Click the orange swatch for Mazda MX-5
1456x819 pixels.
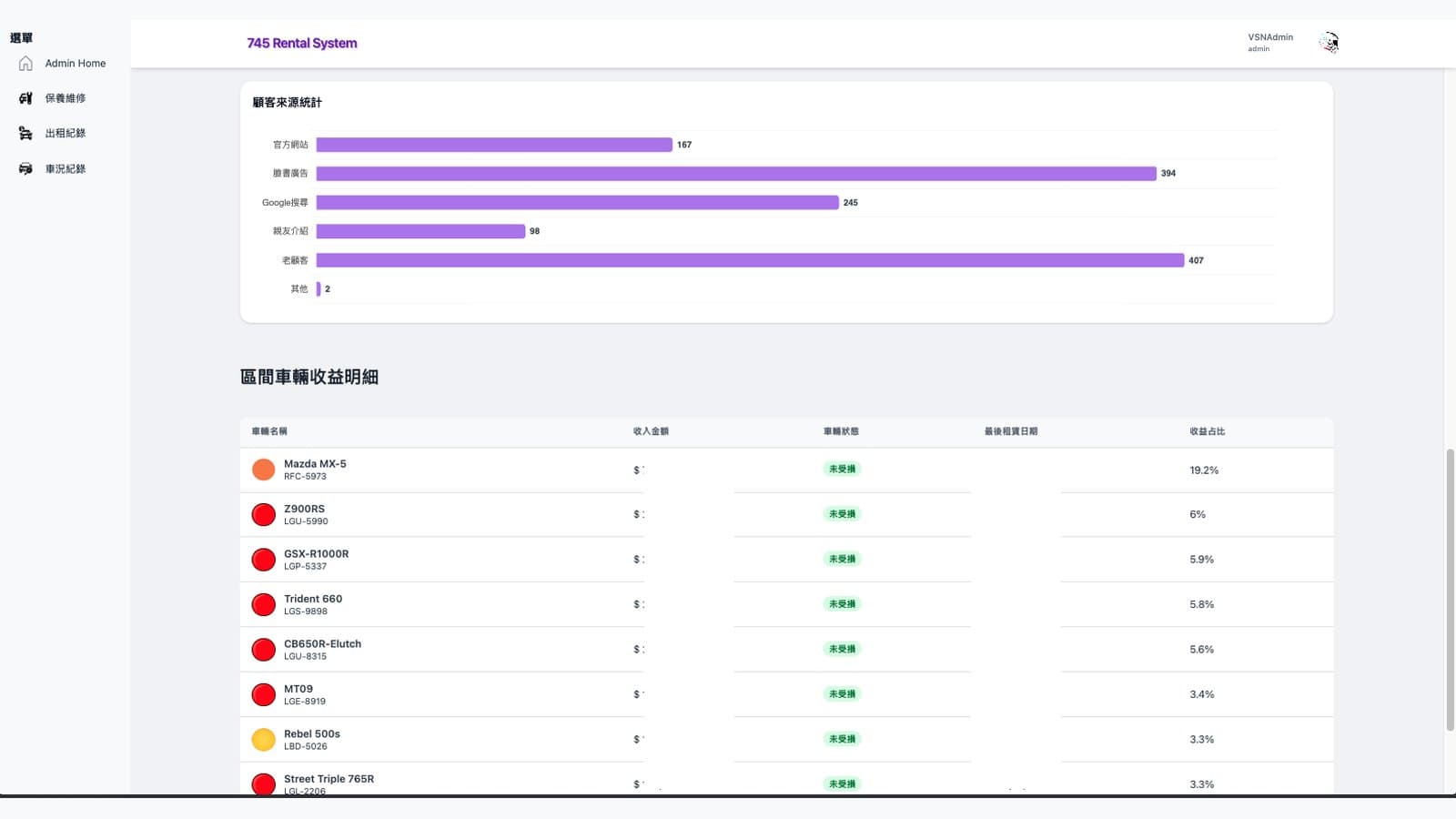click(x=263, y=470)
